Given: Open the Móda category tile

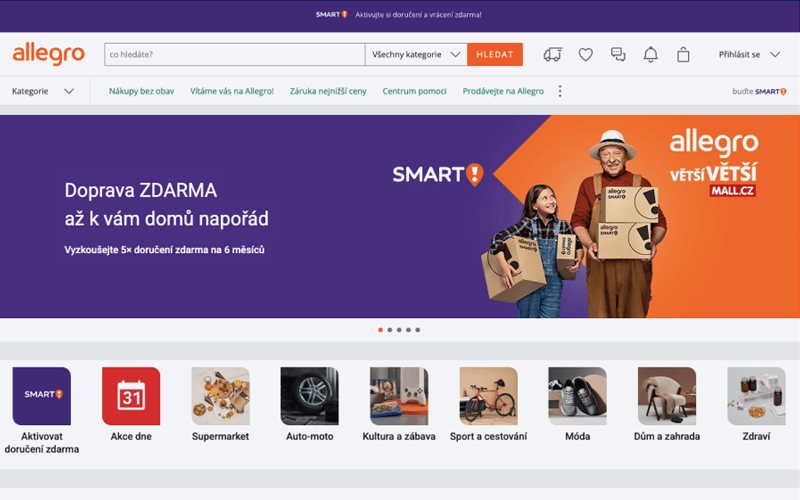Looking at the screenshot, I should [x=578, y=404].
